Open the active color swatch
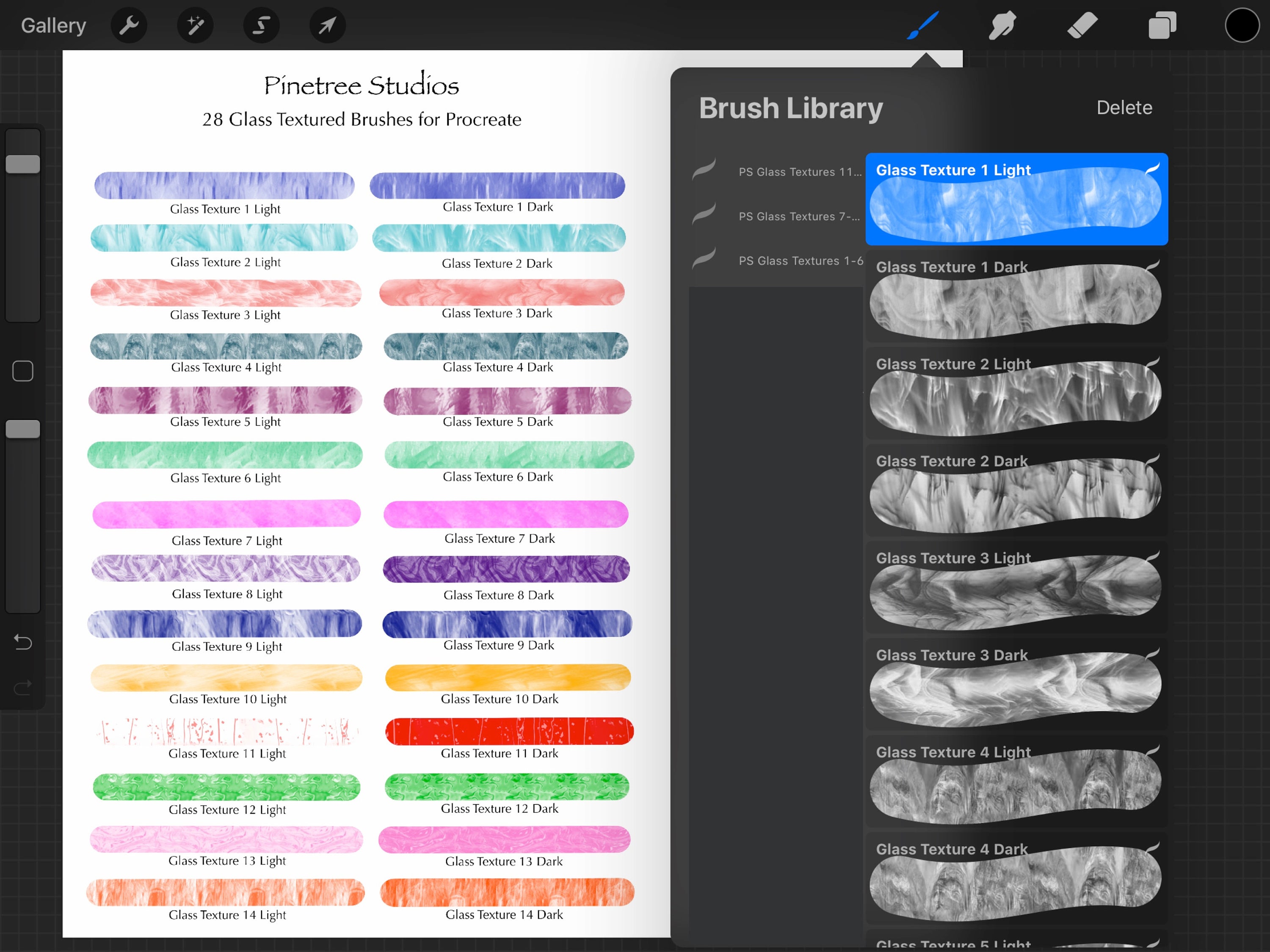Viewport: 1270px width, 952px height. pos(1242,25)
